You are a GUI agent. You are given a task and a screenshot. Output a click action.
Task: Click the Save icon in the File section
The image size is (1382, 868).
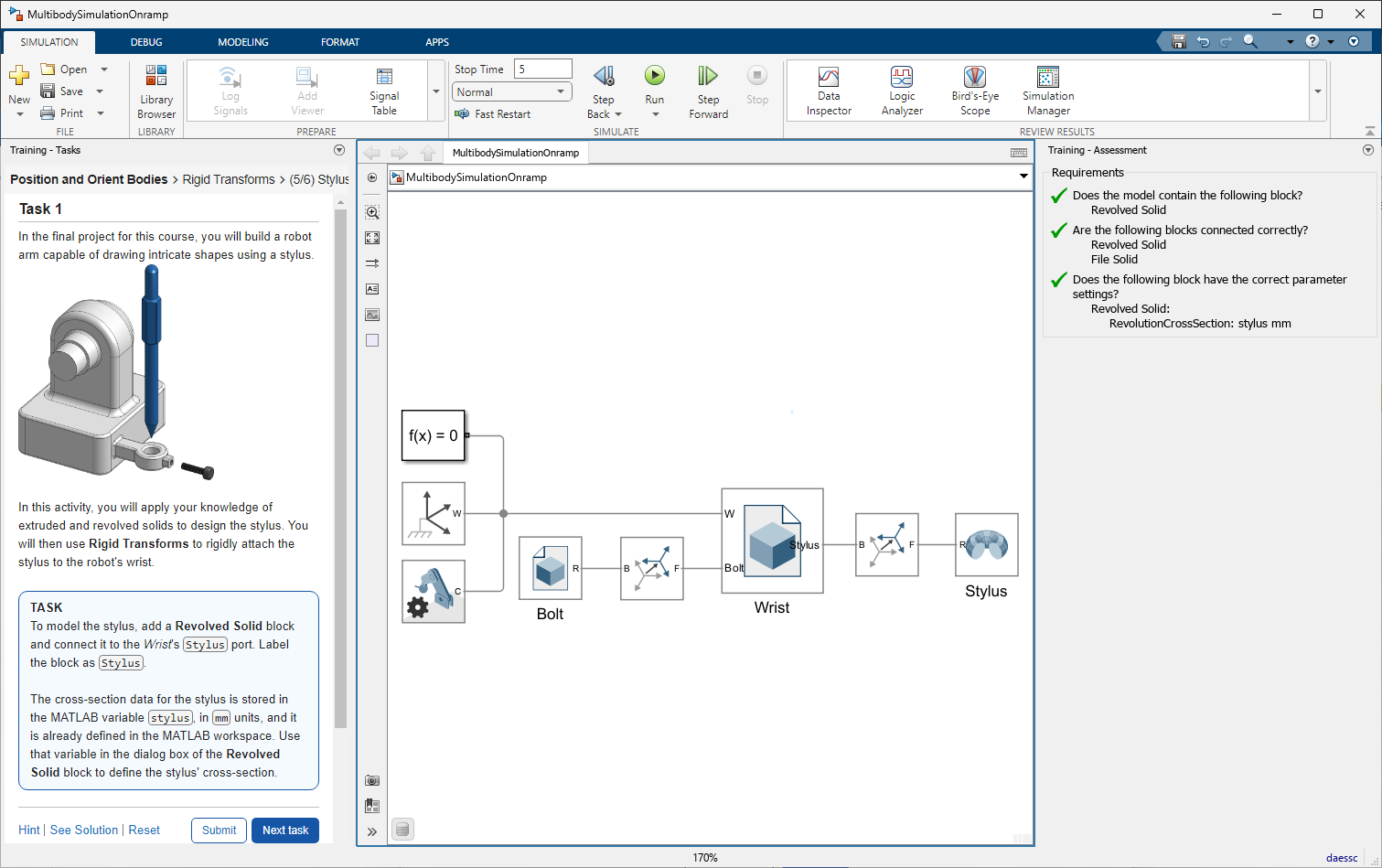pyautogui.click(x=48, y=91)
